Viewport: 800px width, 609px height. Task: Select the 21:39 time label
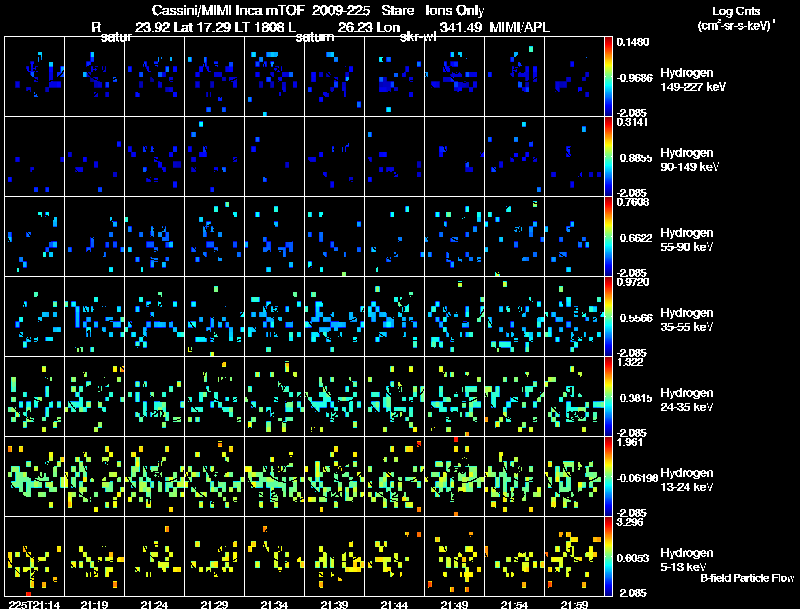click(334, 604)
